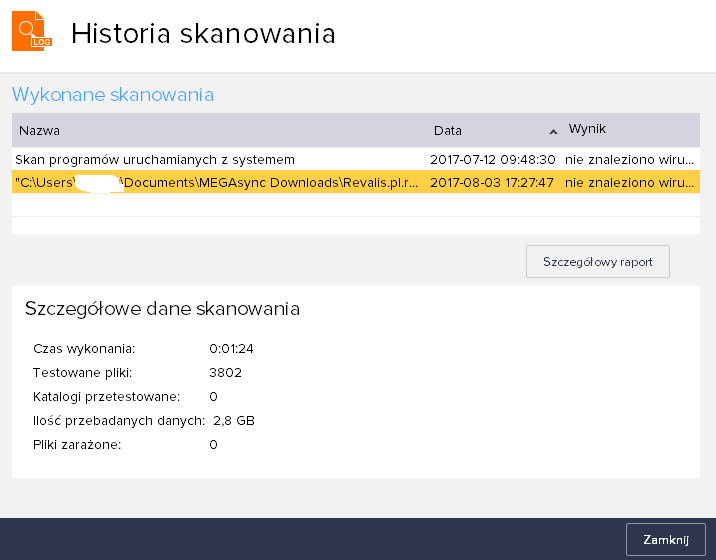The width and height of the screenshot is (716, 560).
Task: Click the orange scan log icon
Action: pos(32,31)
